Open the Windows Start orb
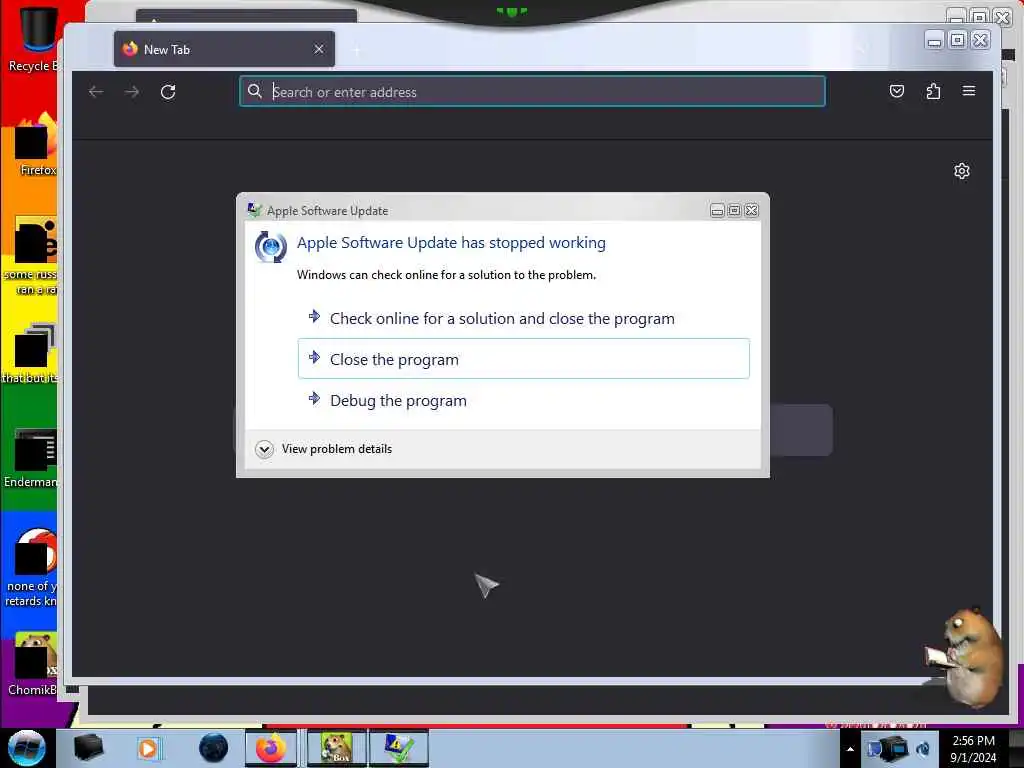Viewport: 1024px width, 768px height. (27, 748)
